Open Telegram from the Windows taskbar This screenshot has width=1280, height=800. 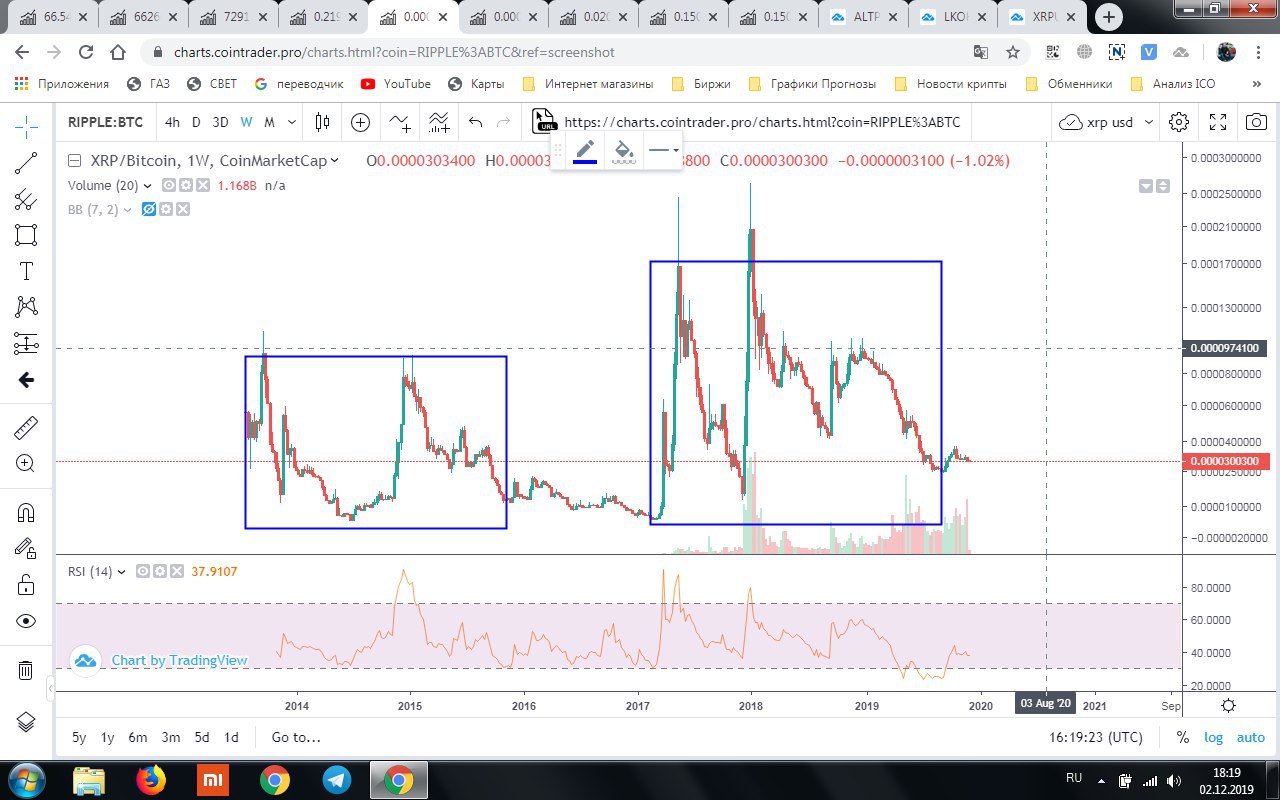coord(336,780)
